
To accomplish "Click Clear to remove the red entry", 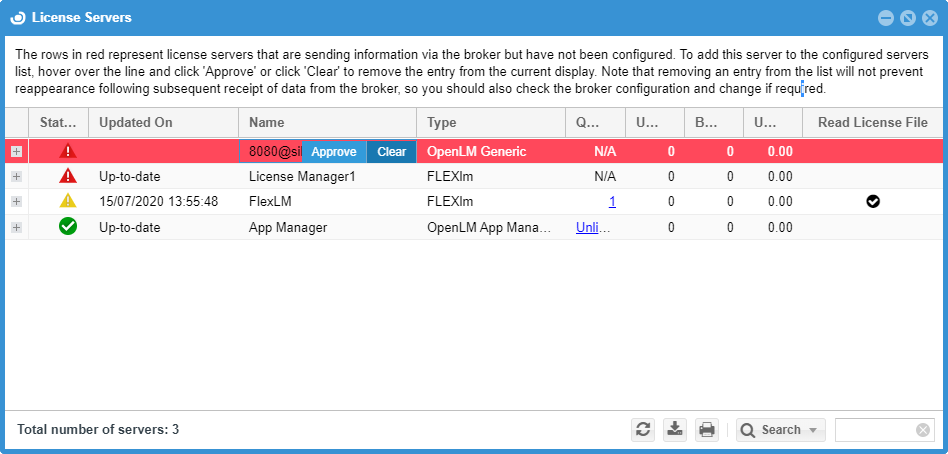I will pyautogui.click(x=391, y=152).
